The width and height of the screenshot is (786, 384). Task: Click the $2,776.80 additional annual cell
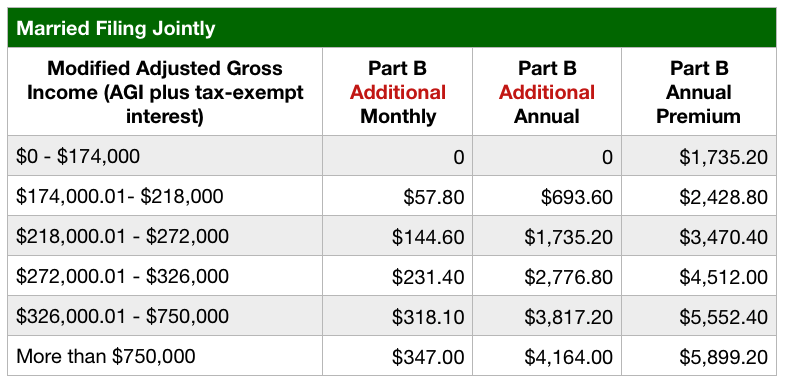click(547, 276)
